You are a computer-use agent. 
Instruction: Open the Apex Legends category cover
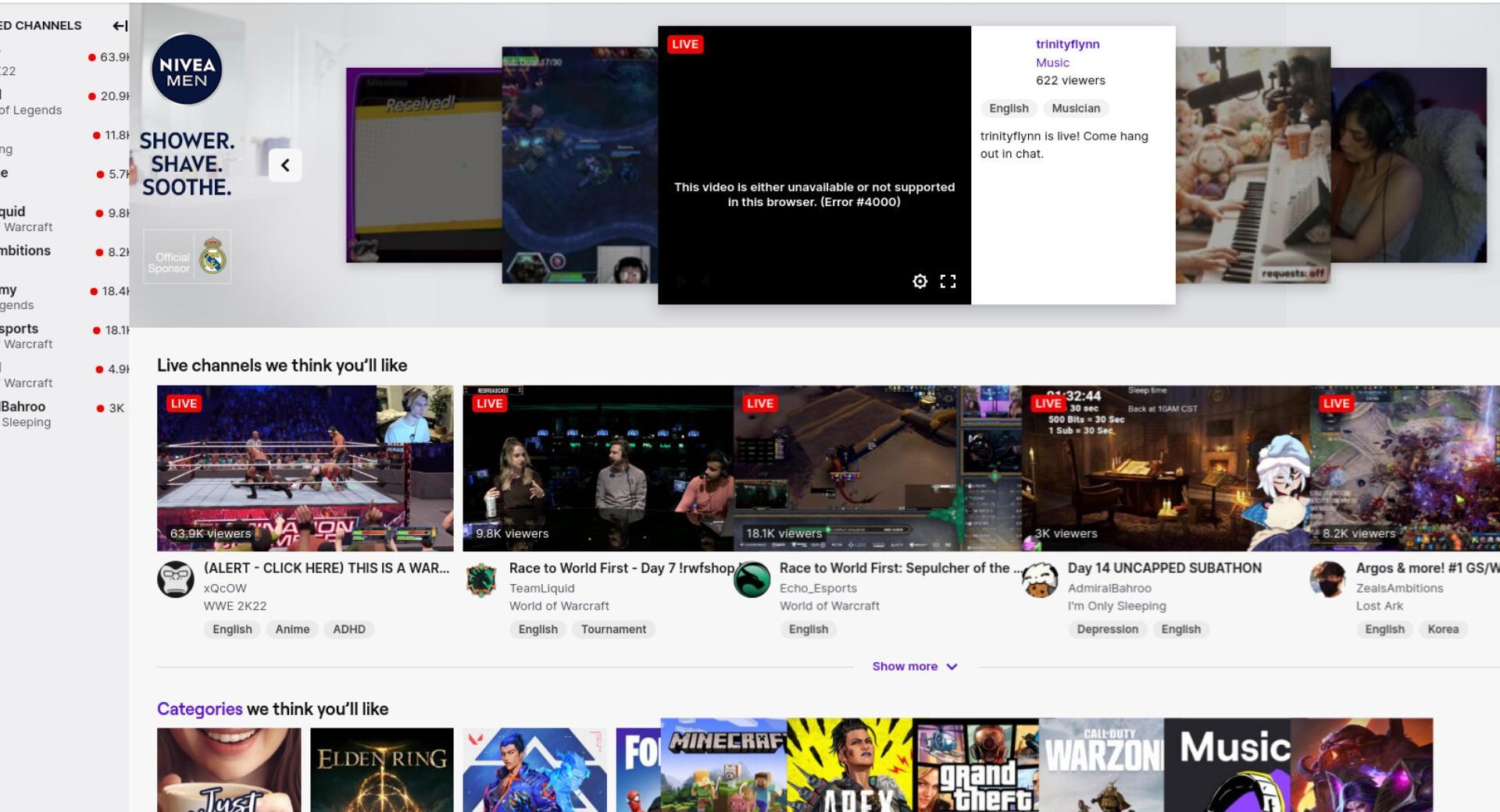pyautogui.click(x=850, y=765)
